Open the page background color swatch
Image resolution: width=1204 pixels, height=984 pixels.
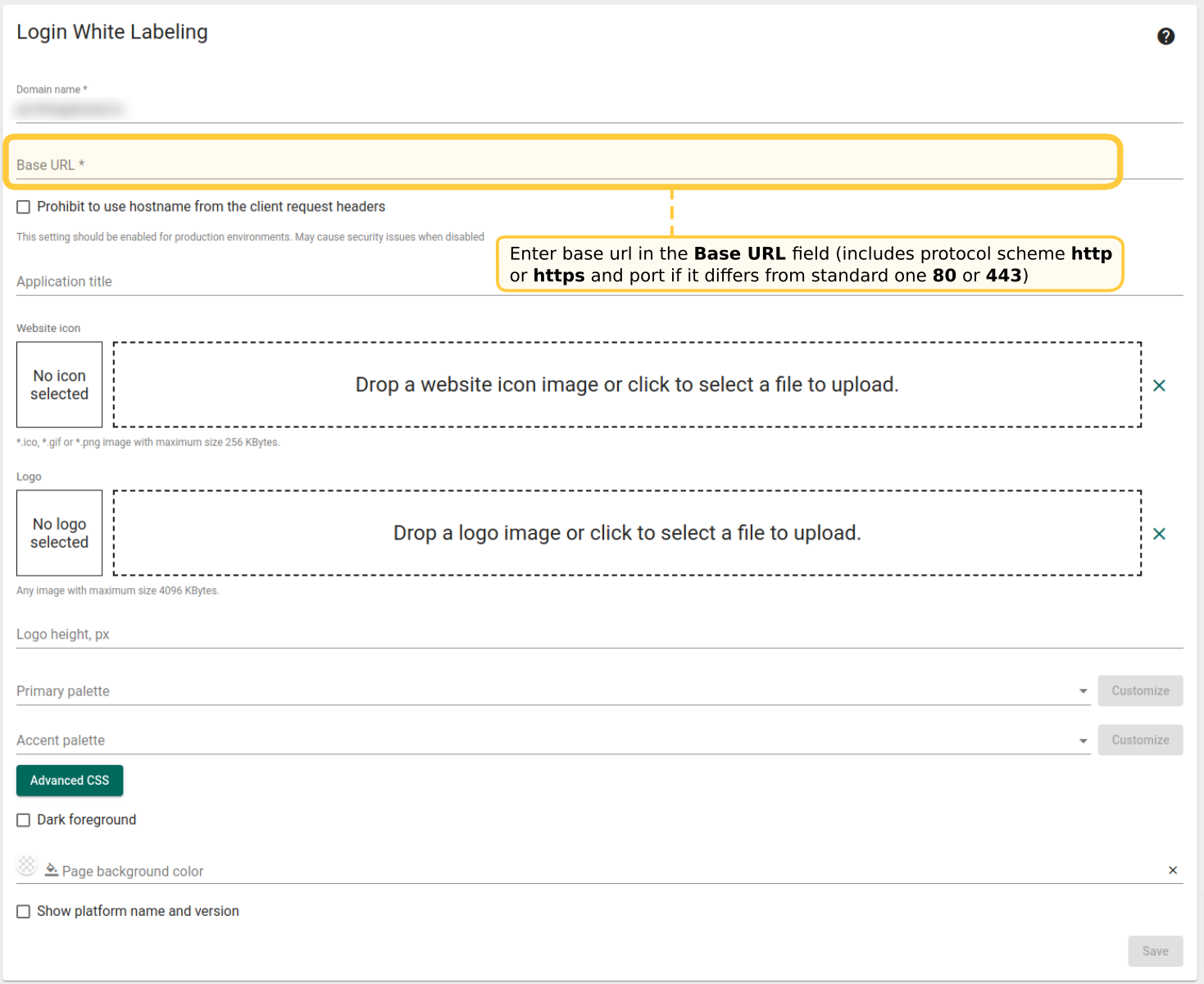[27, 866]
